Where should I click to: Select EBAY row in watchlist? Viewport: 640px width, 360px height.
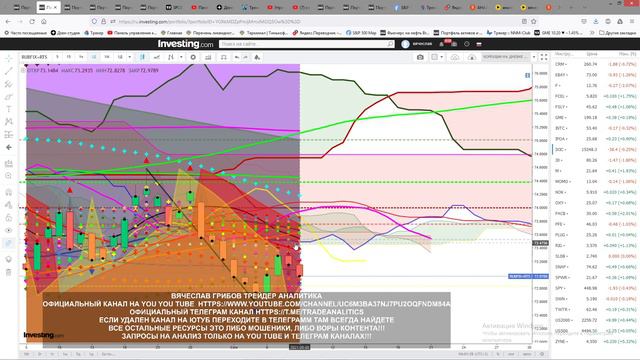click(595, 75)
